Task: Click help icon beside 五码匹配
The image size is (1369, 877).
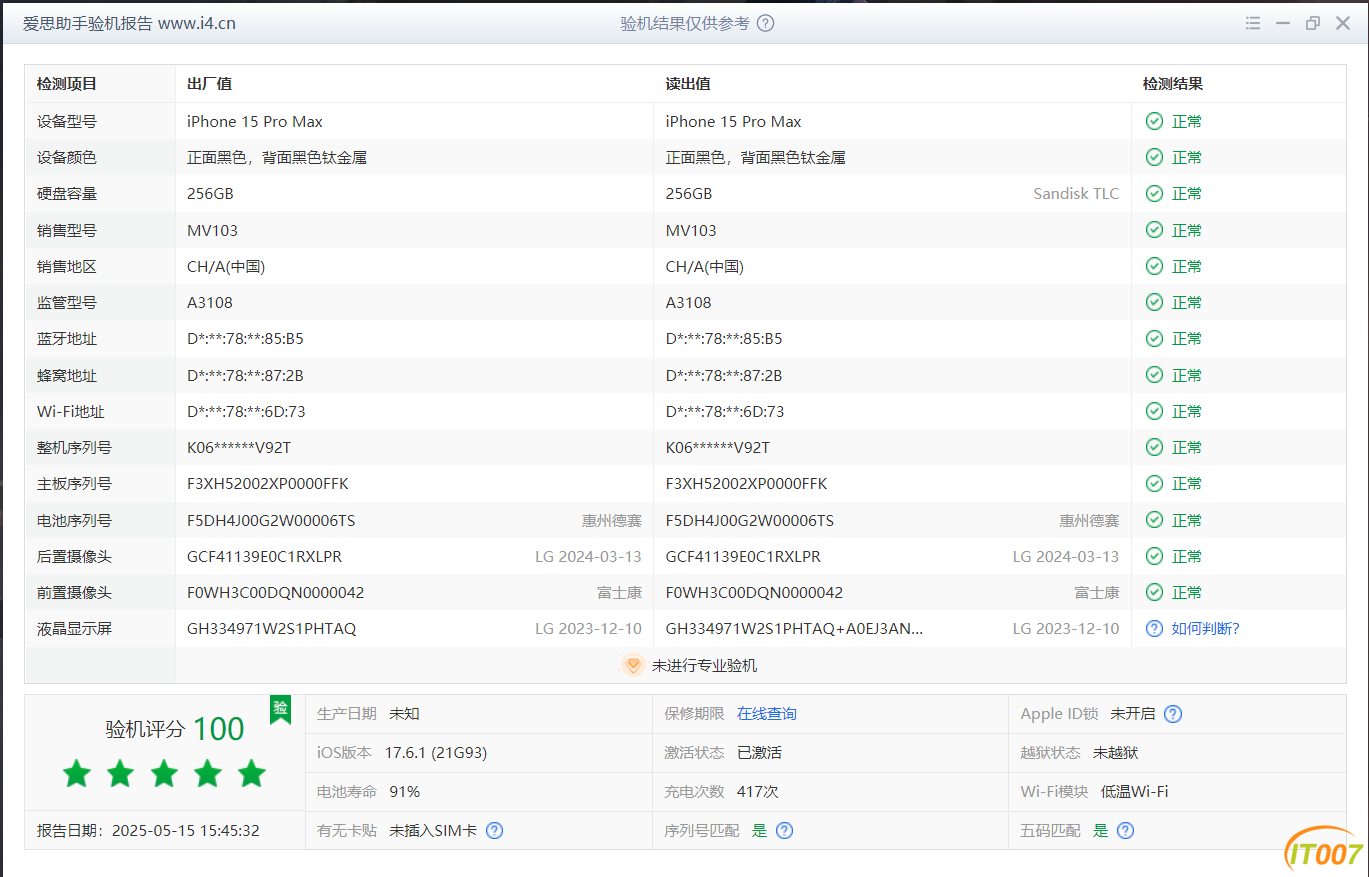Action: (1125, 831)
